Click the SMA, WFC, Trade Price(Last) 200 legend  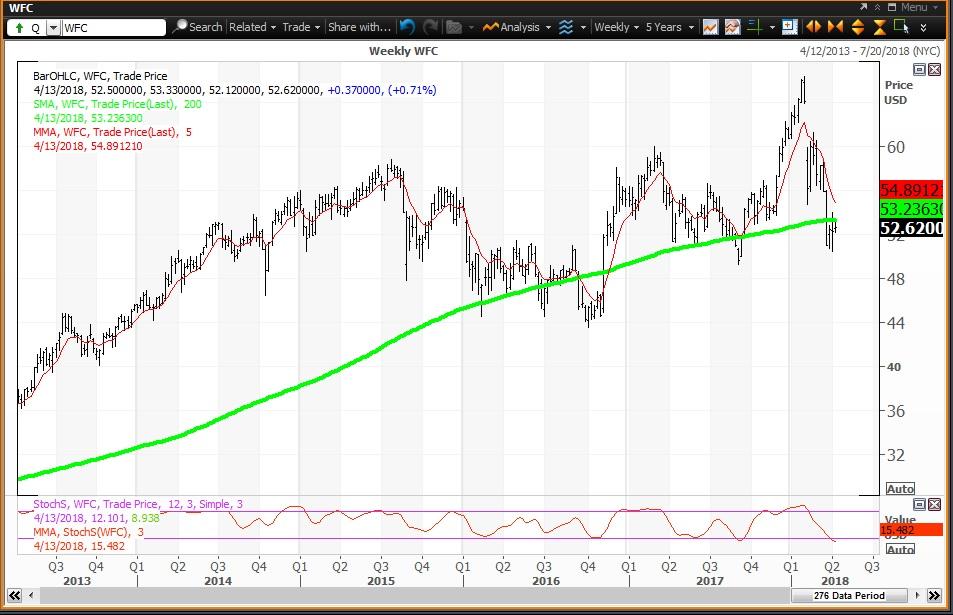click(x=117, y=104)
